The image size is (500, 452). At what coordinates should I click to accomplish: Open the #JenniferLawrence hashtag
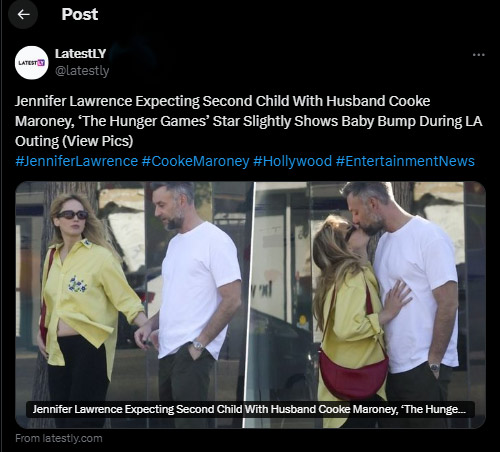pyautogui.click(x=77, y=161)
